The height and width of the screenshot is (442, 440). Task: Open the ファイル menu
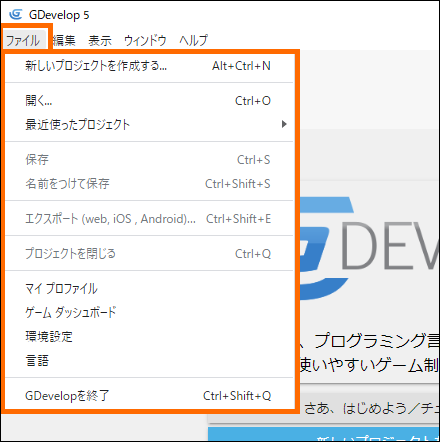[x=23, y=40]
